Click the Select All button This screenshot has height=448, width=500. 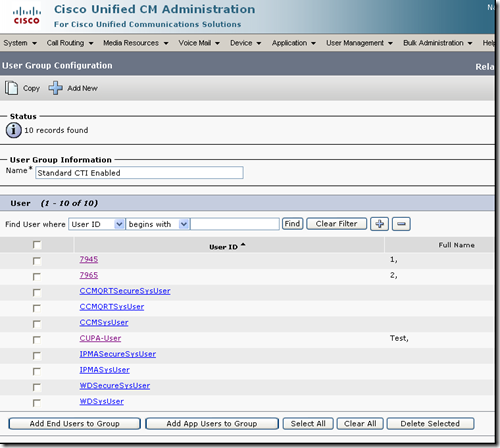(308, 424)
